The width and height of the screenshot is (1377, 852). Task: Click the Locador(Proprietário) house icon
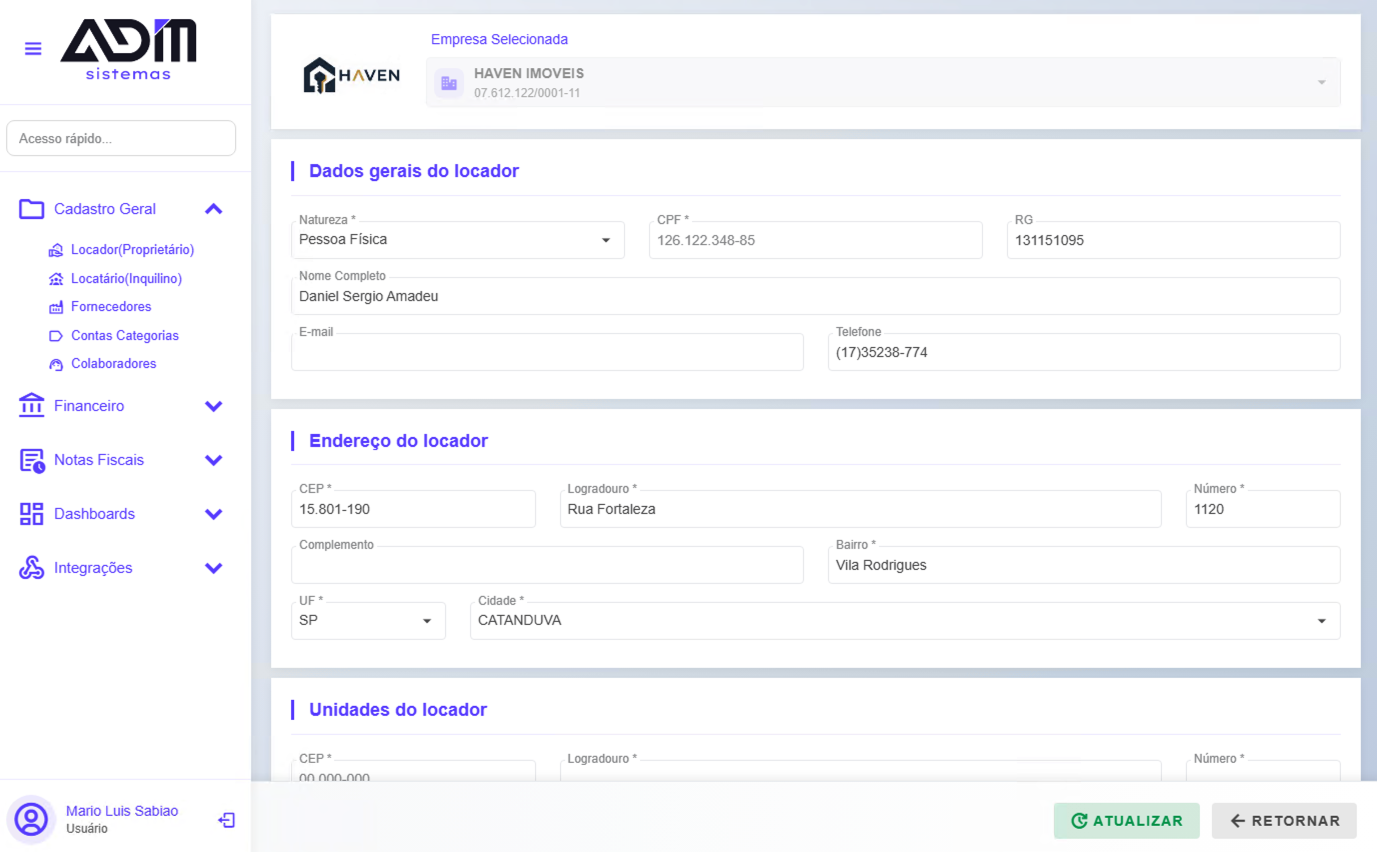(56, 250)
